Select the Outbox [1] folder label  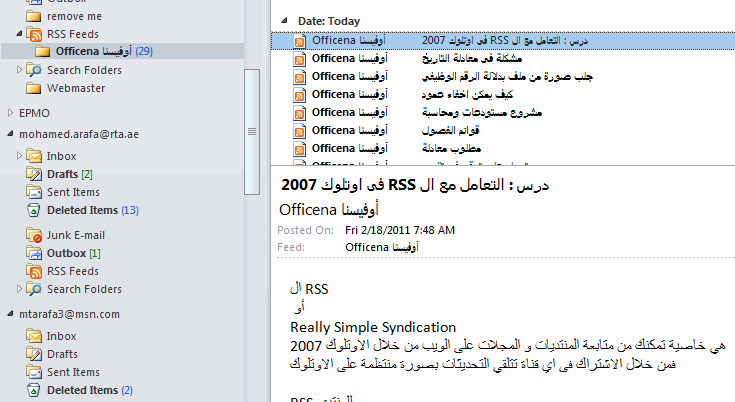[74, 253]
